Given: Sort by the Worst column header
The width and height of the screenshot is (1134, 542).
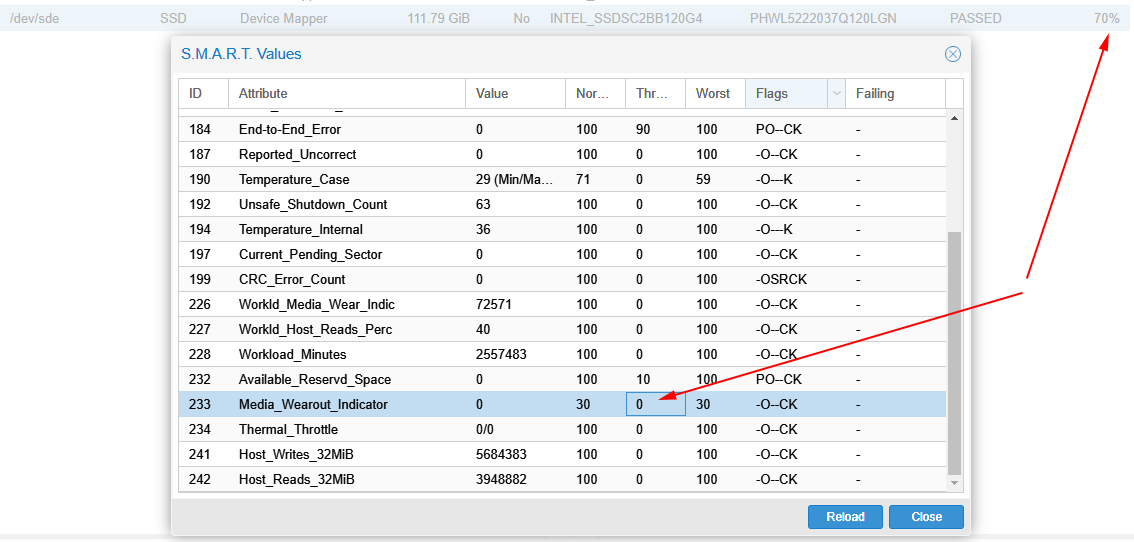Looking at the screenshot, I should tap(715, 93).
